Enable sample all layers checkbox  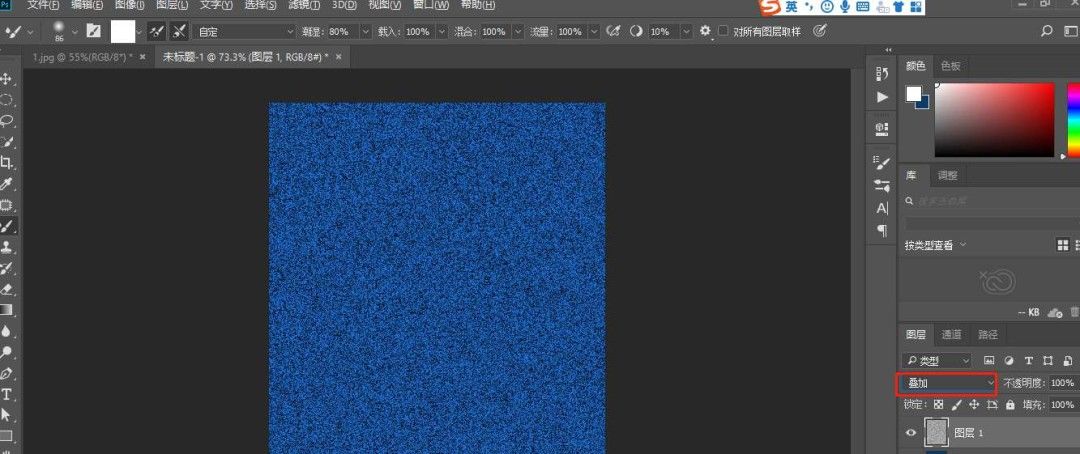point(723,32)
